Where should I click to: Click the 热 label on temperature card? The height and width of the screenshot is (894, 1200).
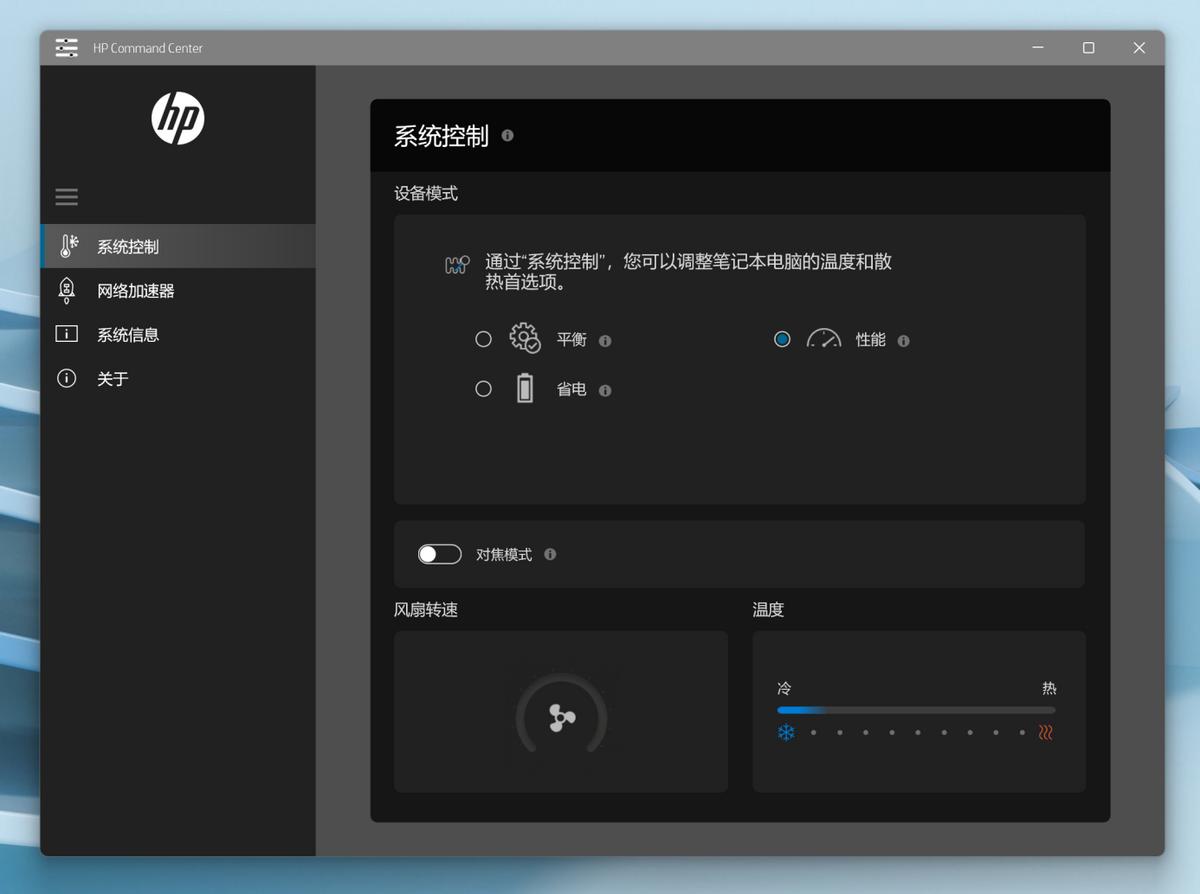click(1049, 688)
